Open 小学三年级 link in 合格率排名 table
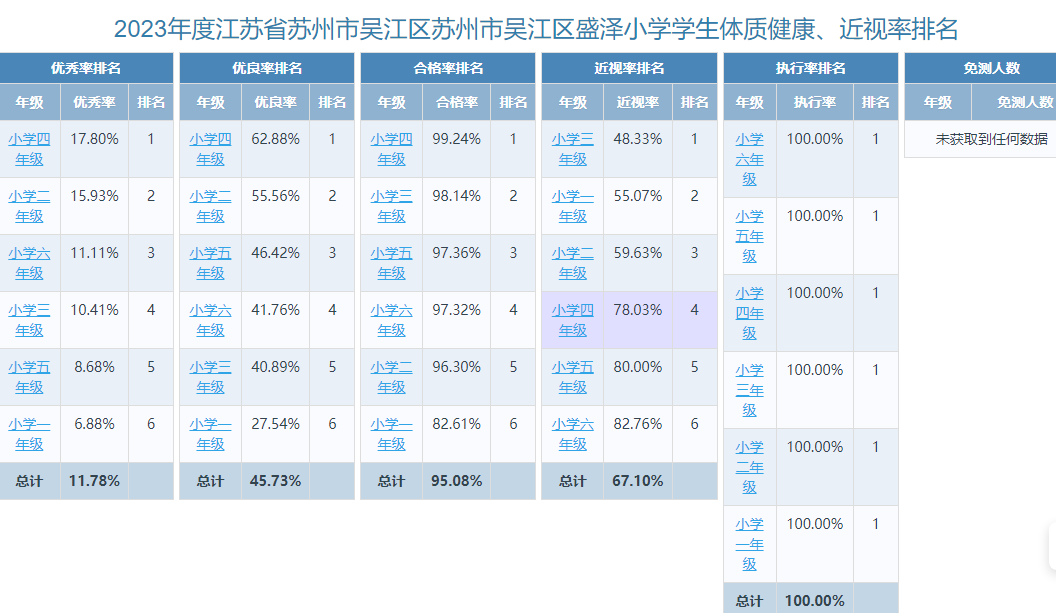 [x=391, y=206]
